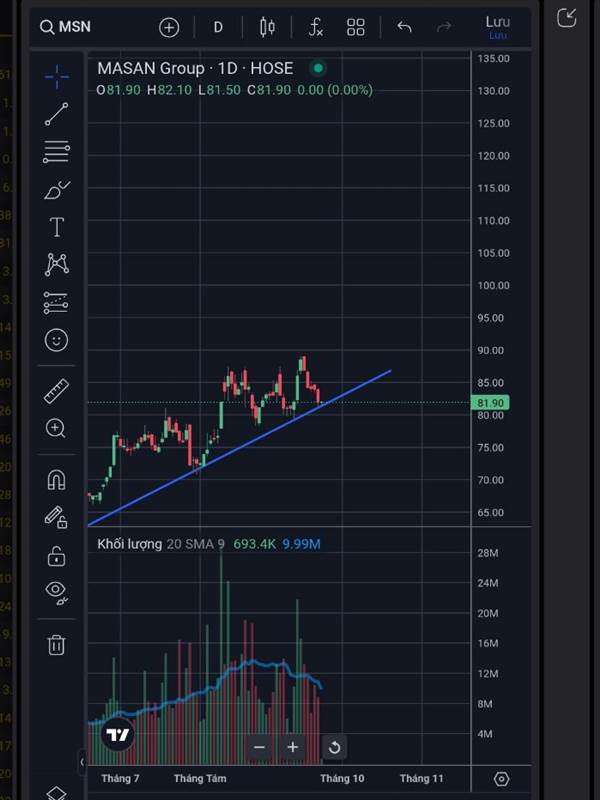Remove drawings with the trash icon
Viewport: 600px width, 800px height.
[56, 644]
